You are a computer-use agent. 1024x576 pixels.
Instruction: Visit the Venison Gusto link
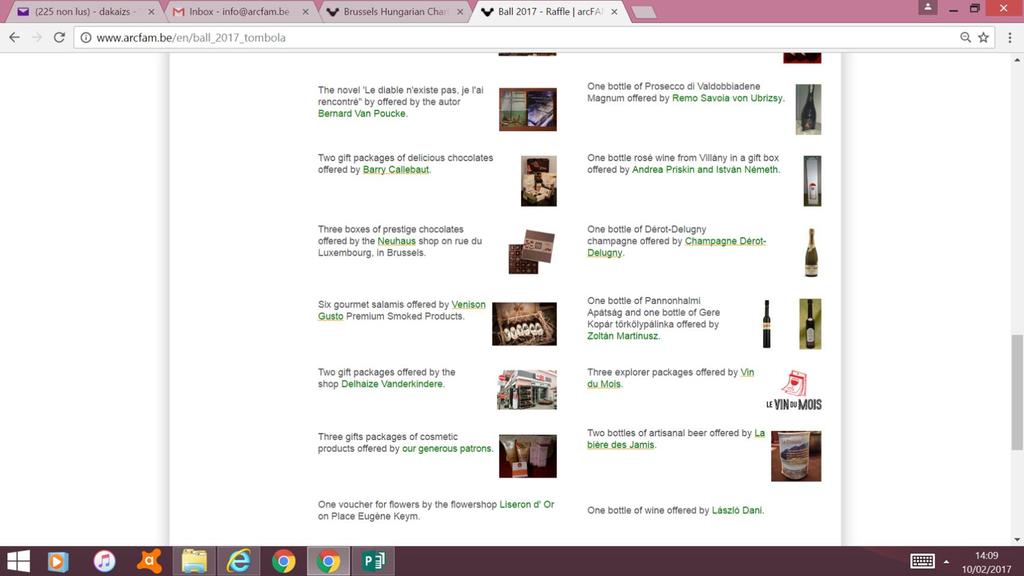[402, 310]
